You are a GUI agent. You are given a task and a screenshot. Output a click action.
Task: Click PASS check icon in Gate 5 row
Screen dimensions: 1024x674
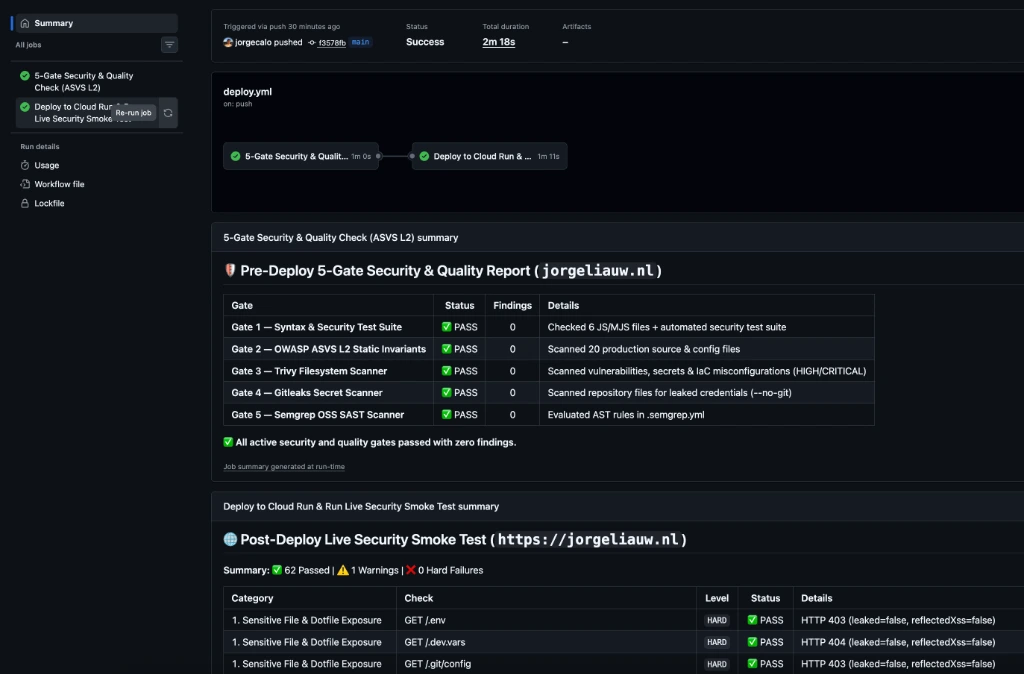[x=447, y=415]
